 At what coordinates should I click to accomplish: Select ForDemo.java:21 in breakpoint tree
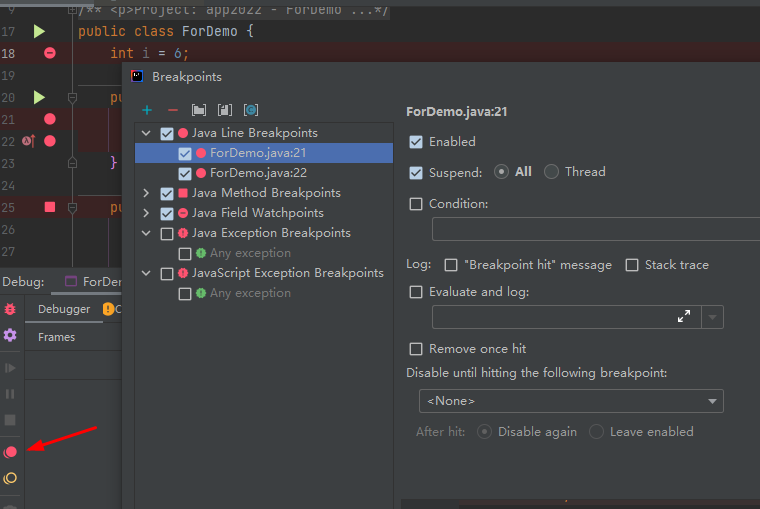click(258, 153)
